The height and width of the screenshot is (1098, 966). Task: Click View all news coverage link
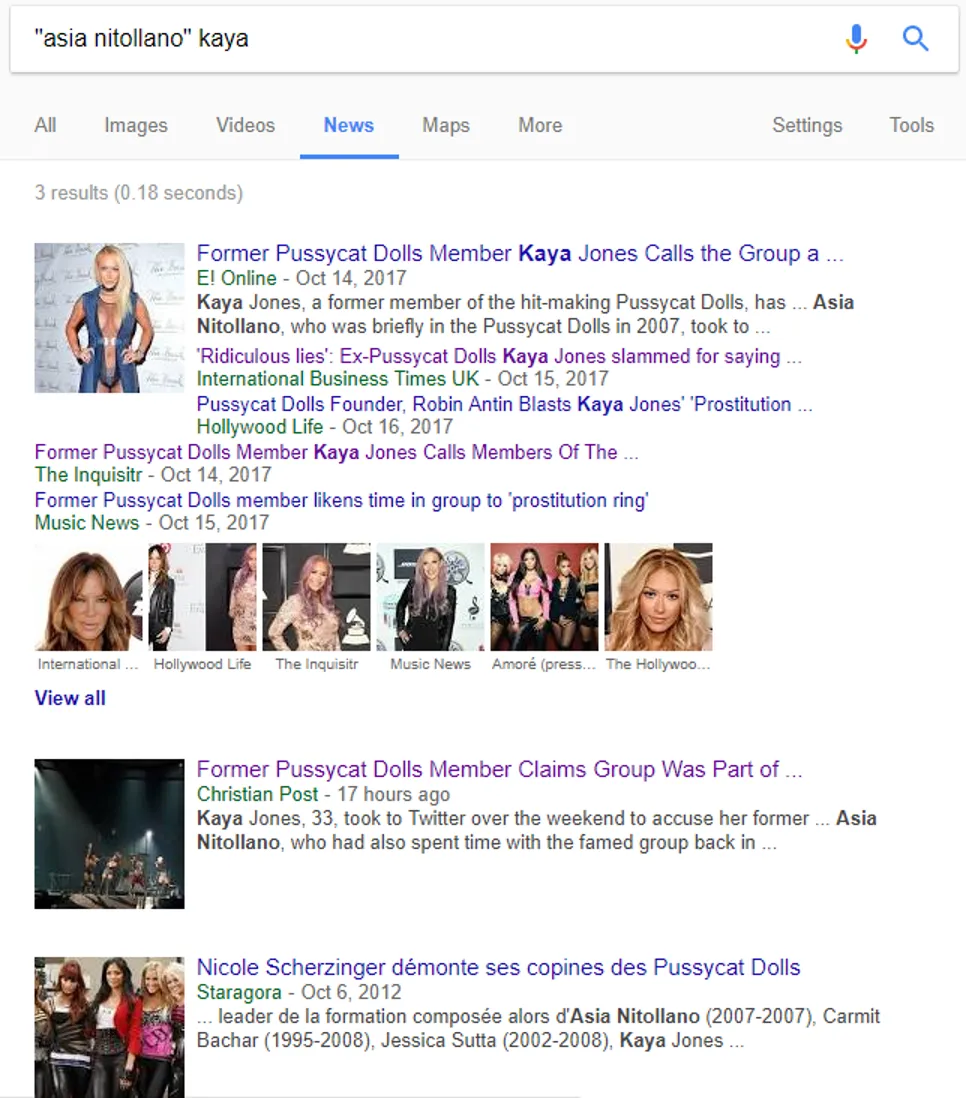70,698
